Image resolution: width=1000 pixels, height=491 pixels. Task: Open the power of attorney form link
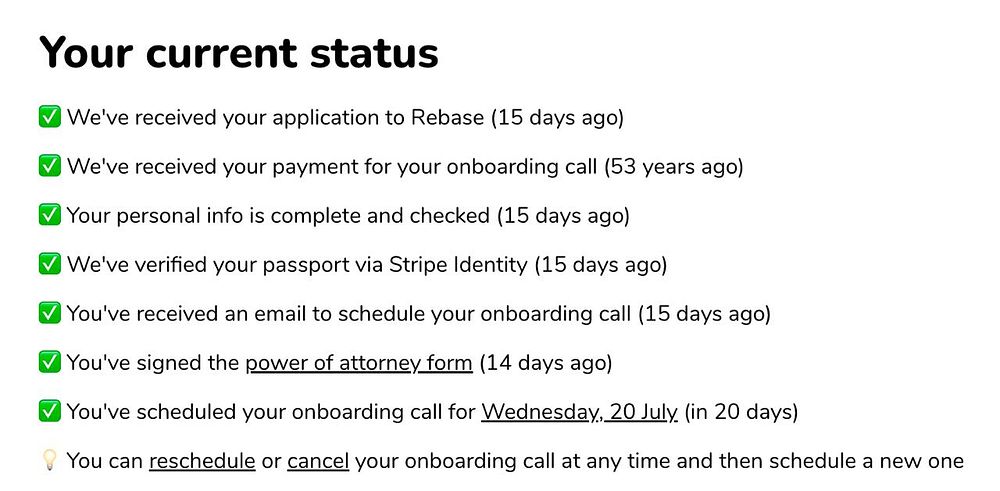[358, 363]
